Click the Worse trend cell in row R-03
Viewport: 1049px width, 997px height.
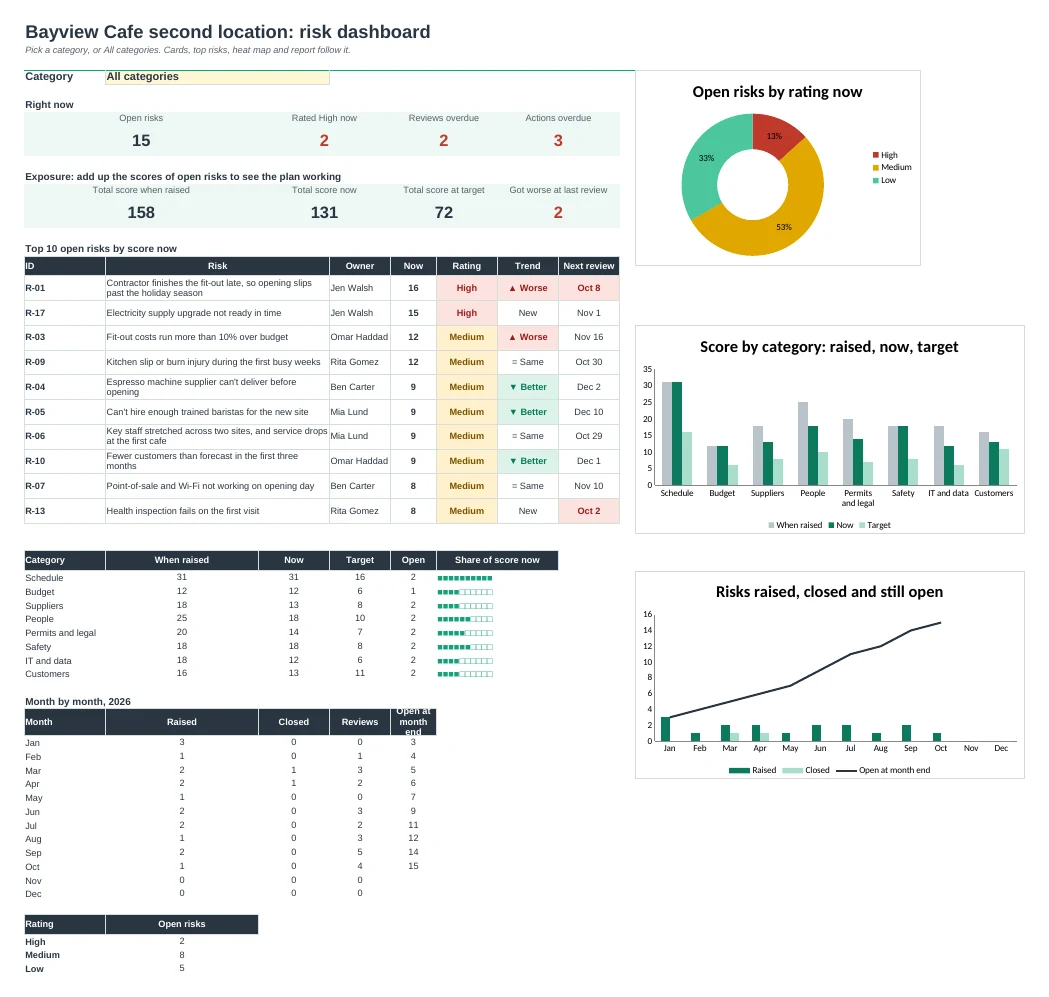pos(528,337)
